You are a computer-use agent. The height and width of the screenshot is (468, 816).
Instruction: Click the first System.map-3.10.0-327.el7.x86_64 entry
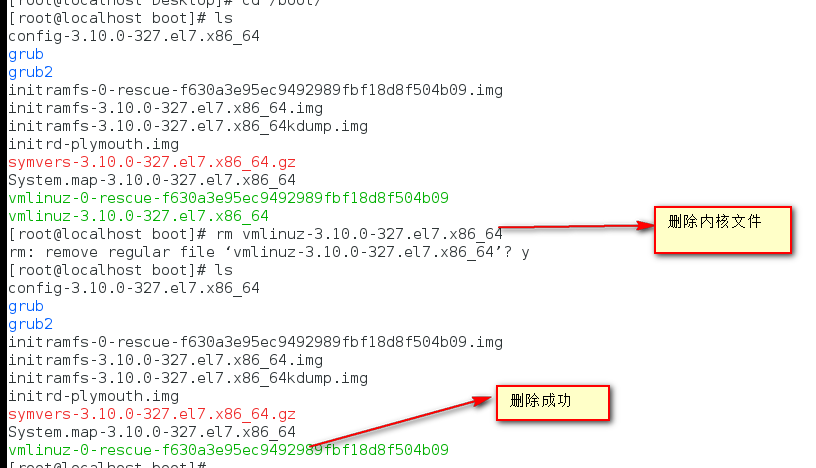(x=152, y=180)
